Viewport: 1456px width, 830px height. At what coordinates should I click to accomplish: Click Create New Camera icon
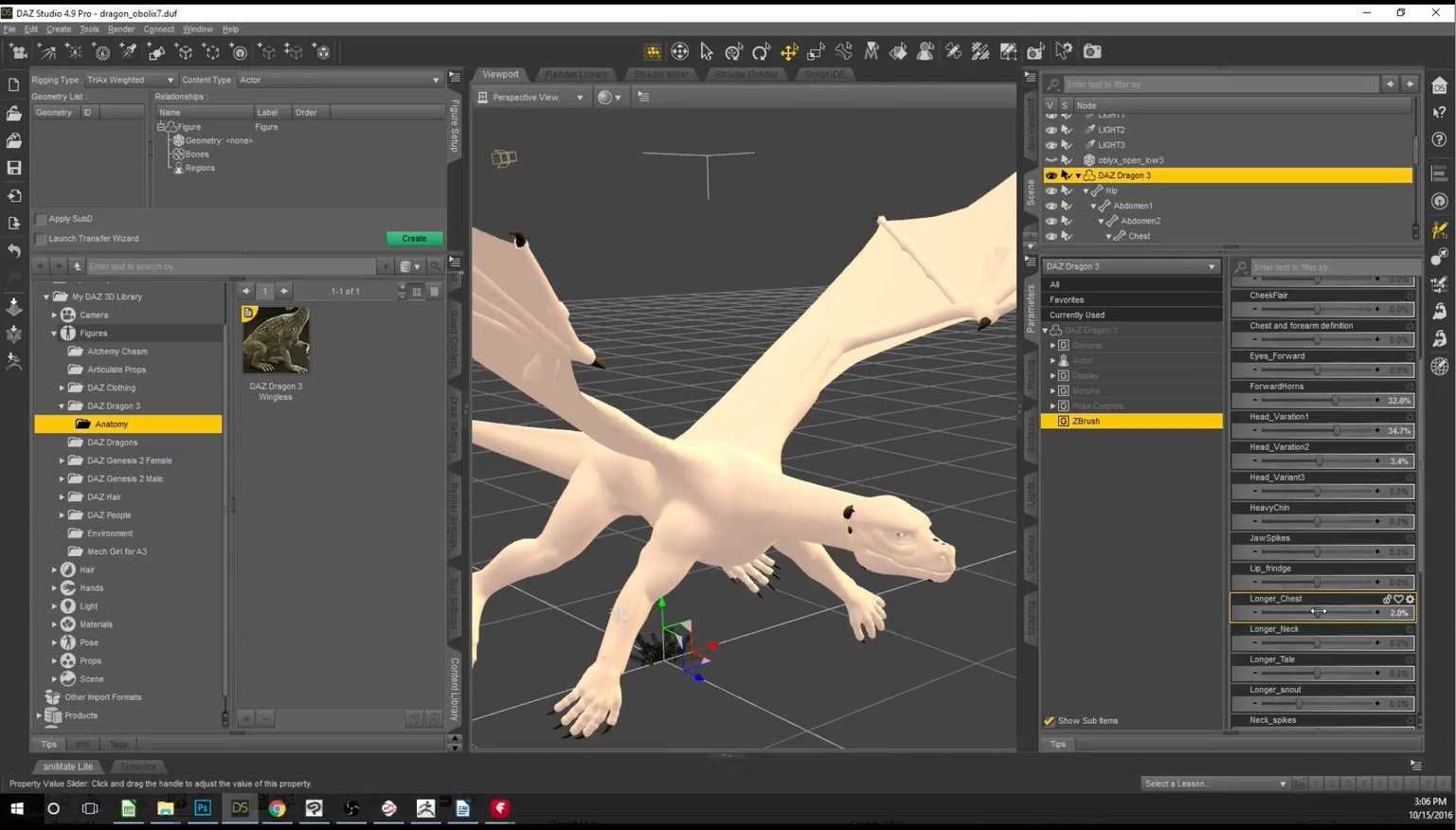coord(19,51)
